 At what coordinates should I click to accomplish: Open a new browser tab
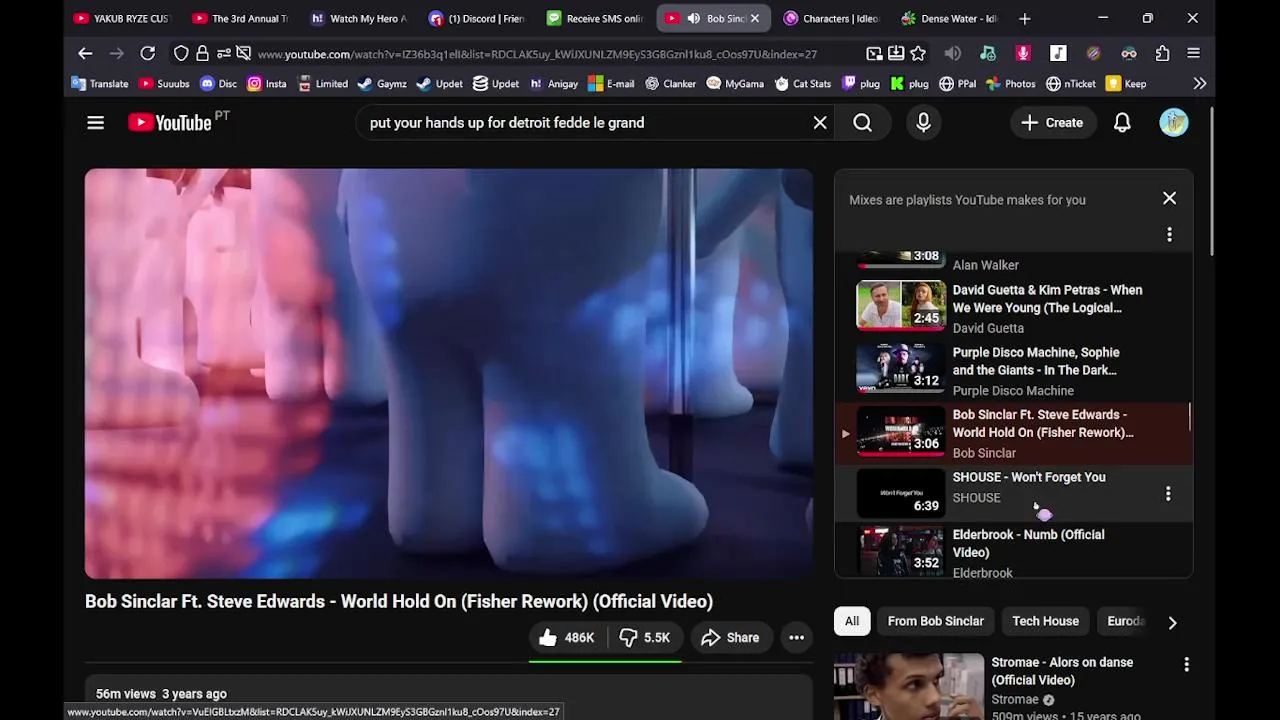tap(1025, 19)
